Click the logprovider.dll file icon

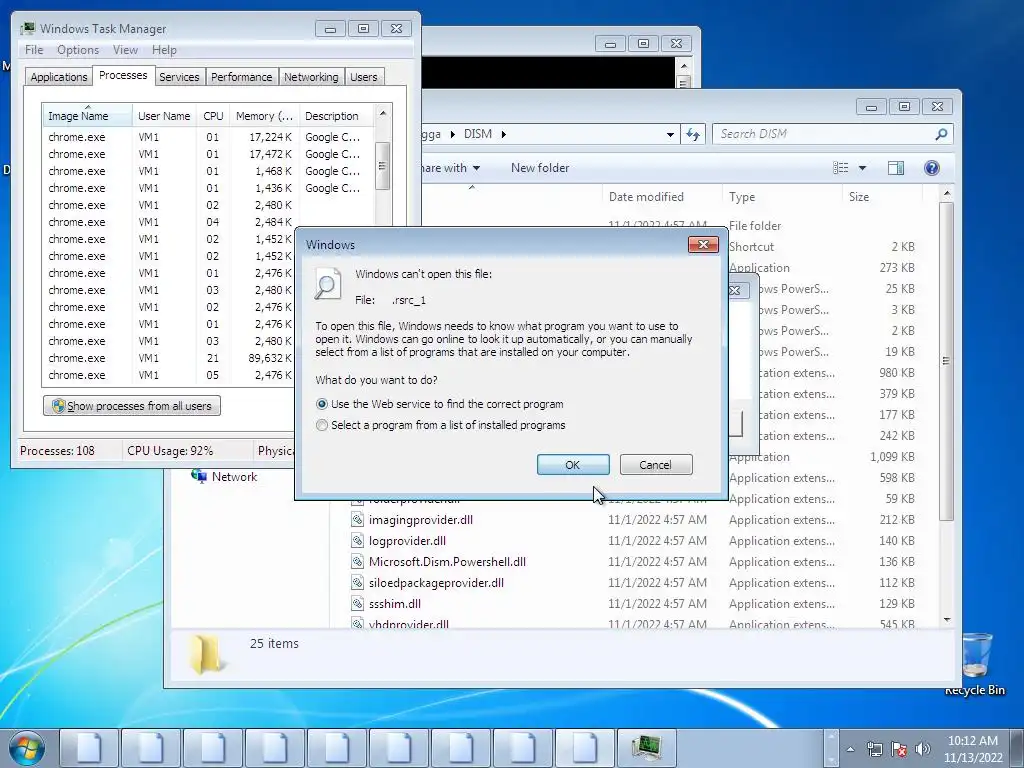point(357,541)
